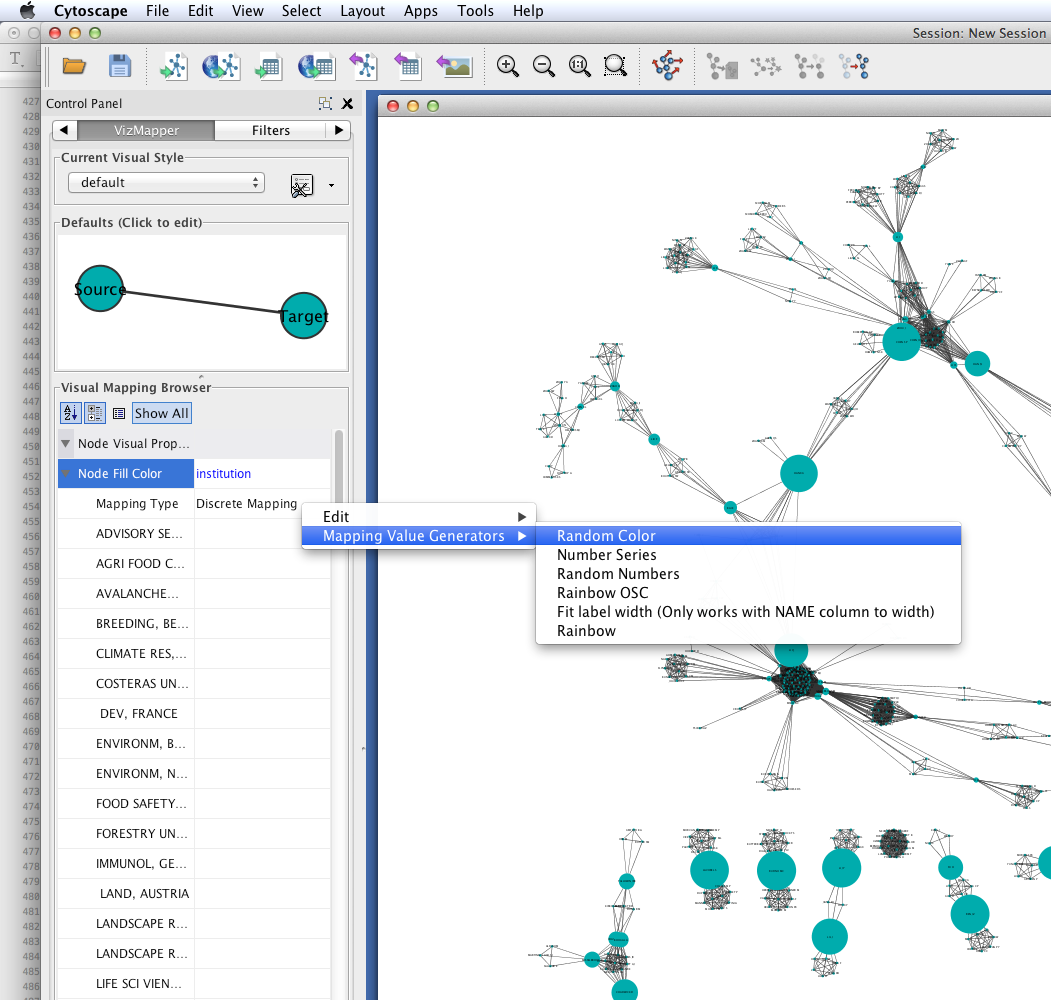Import network from URL globe icon

[x=221, y=66]
